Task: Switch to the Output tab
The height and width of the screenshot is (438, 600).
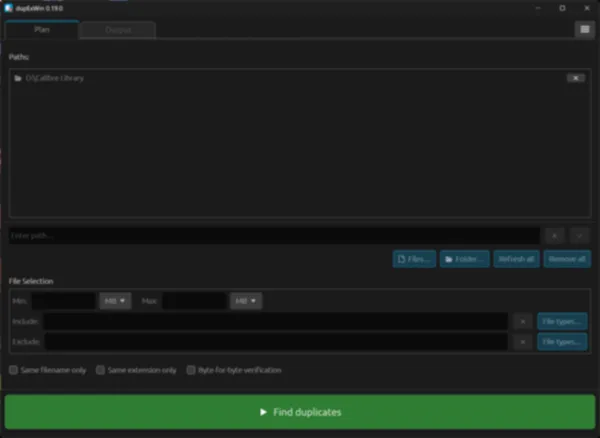Action: 118,30
